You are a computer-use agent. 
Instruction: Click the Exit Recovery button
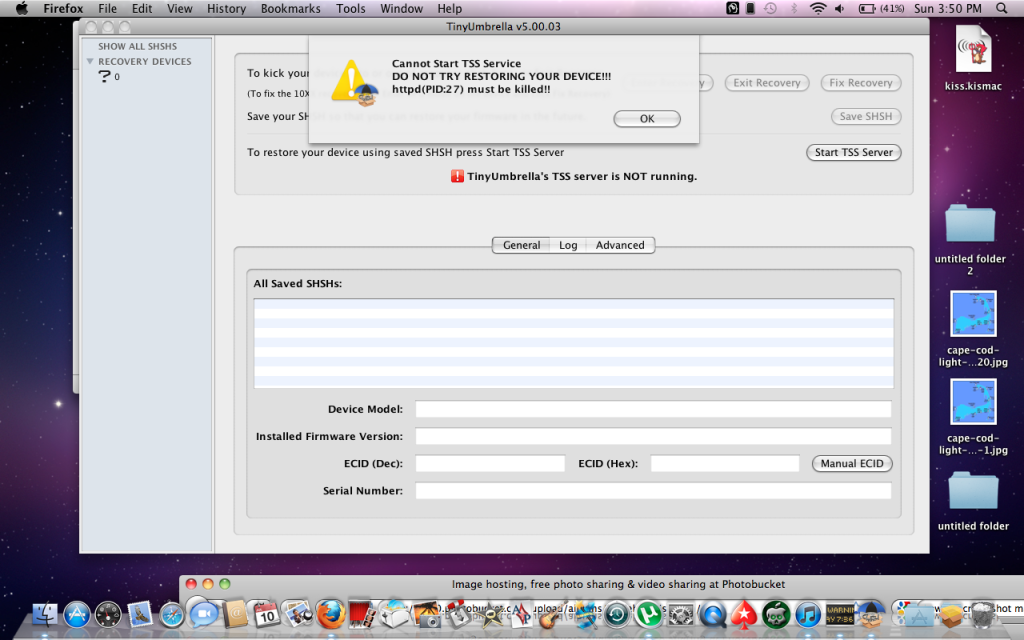[767, 83]
